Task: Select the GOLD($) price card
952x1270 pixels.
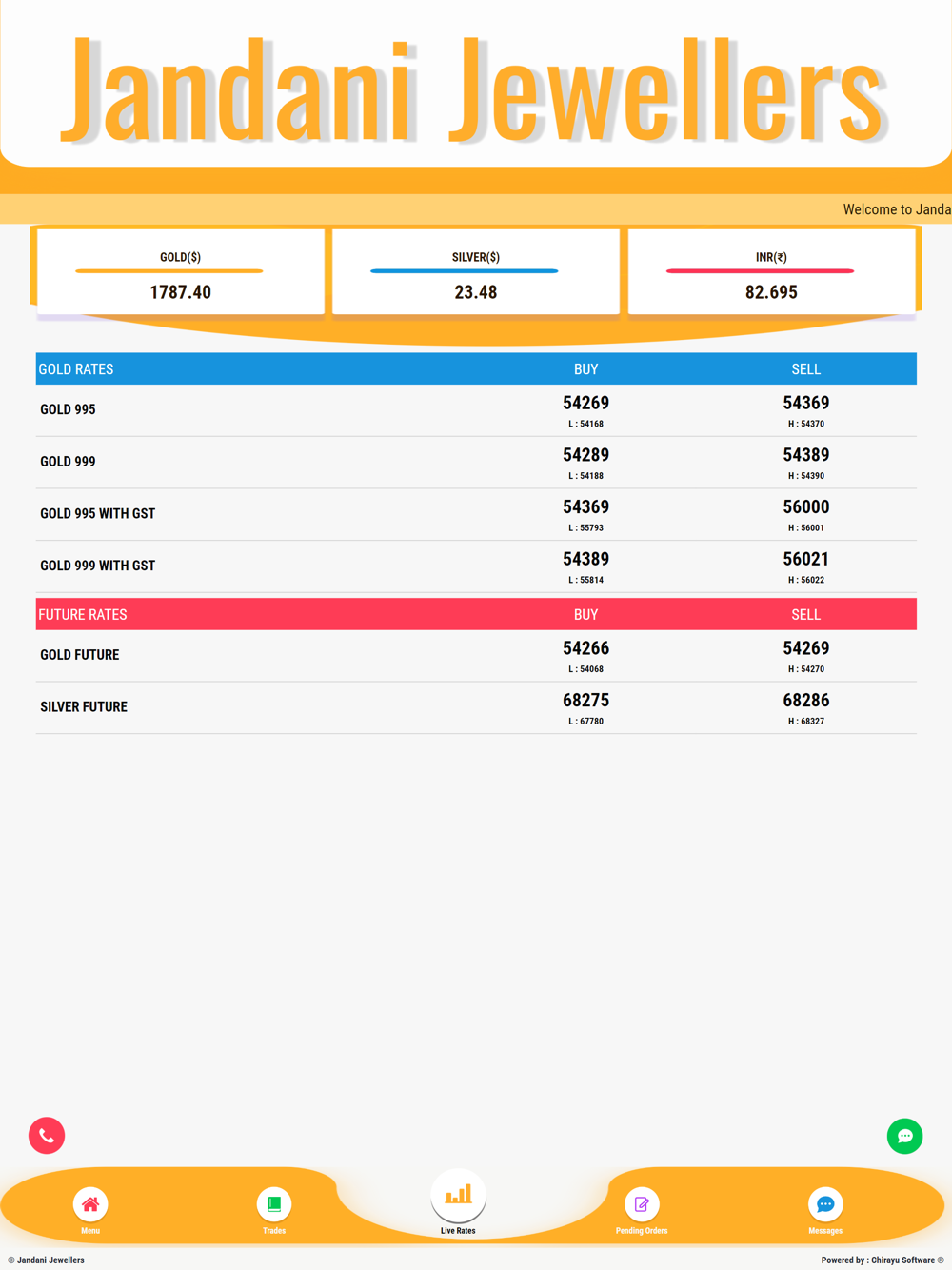Action: 181,272
